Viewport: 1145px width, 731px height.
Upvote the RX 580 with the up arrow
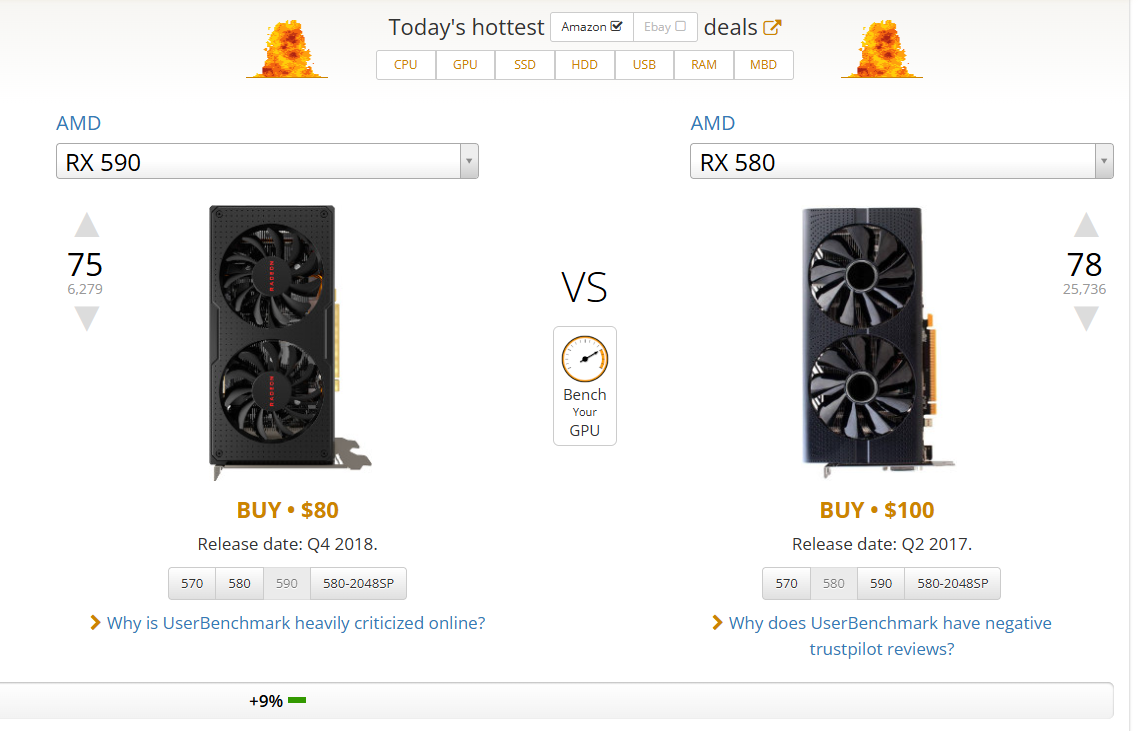tap(1086, 225)
